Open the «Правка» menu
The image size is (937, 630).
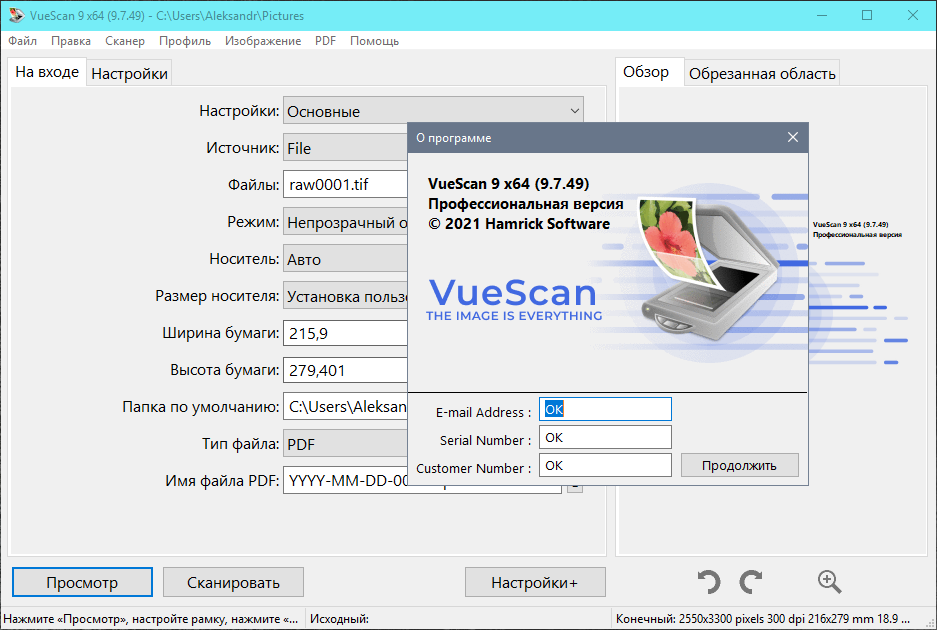[71, 41]
